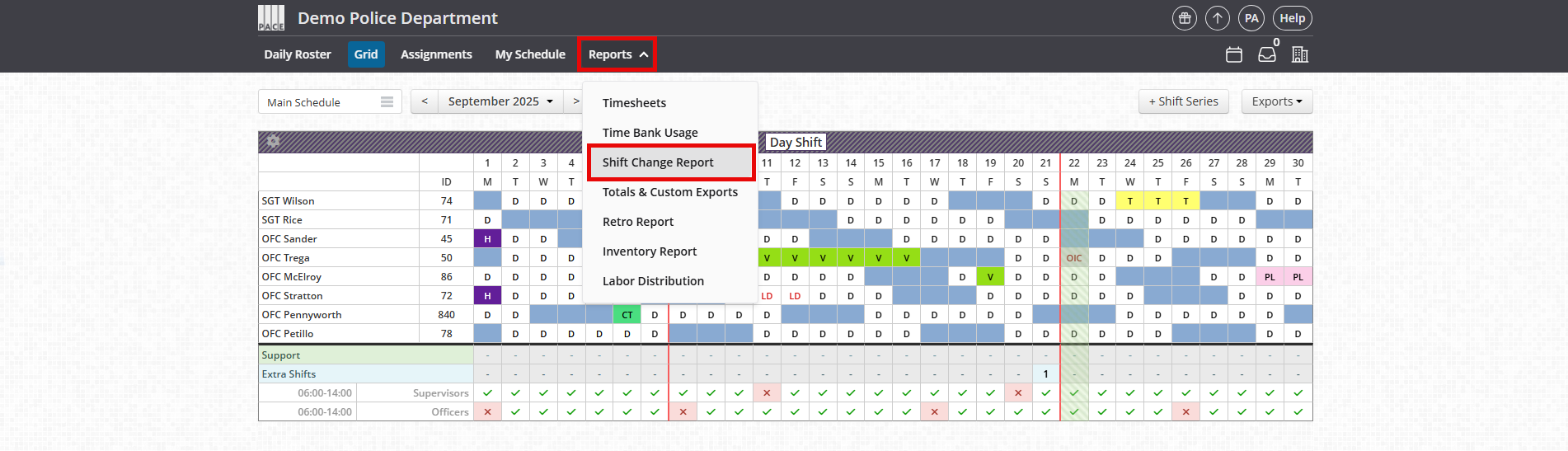Click purple H cell for OFC Sander
Viewport: 1568px width, 451px height.
pyautogui.click(x=487, y=239)
